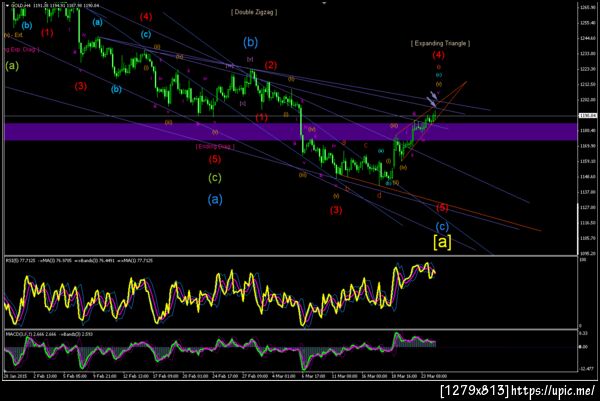Click the 1148.60 price scale label
This screenshot has height=401, width=600.
click(589, 176)
